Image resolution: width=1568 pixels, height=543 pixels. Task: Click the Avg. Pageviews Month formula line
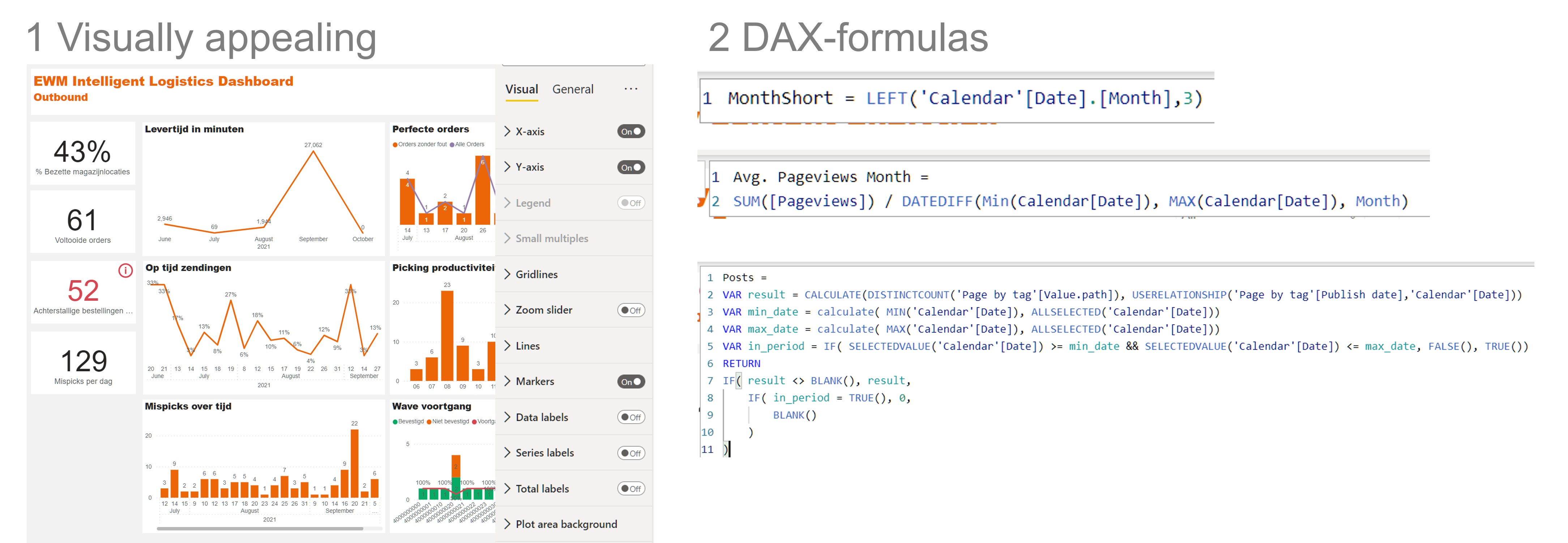click(831, 177)
